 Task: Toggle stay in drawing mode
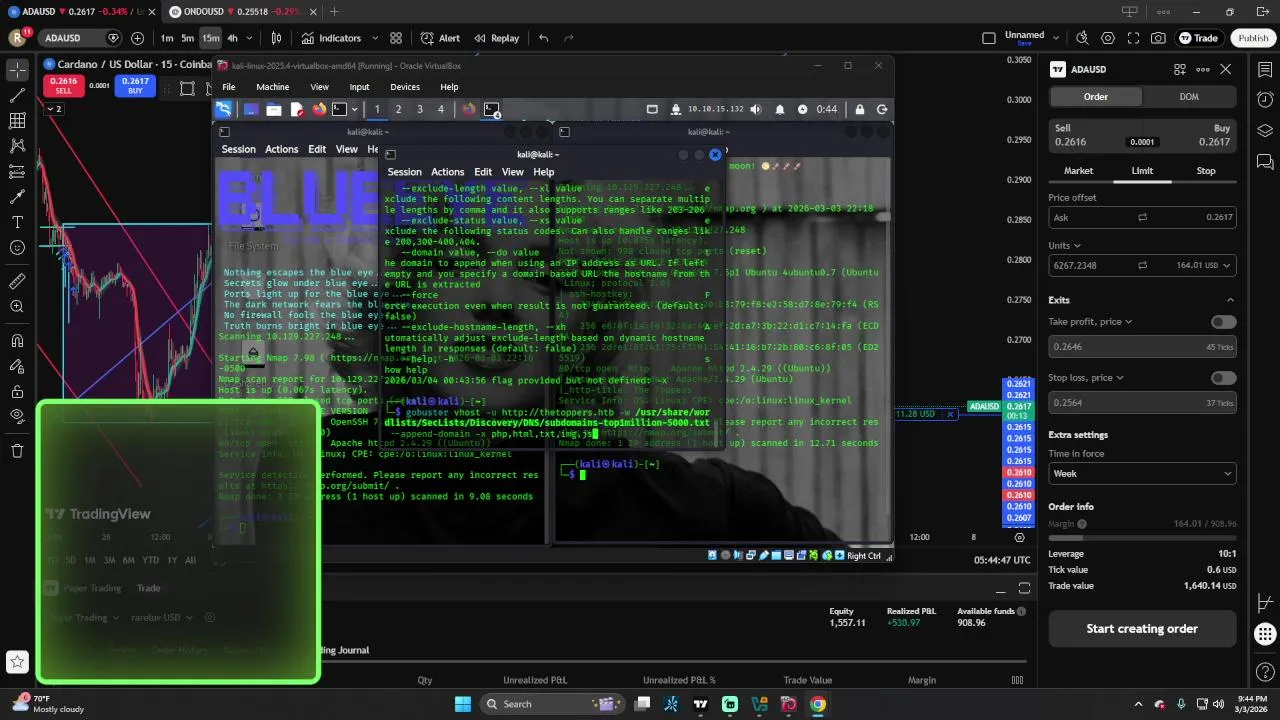pyautogui.click(x=17, y=366)
